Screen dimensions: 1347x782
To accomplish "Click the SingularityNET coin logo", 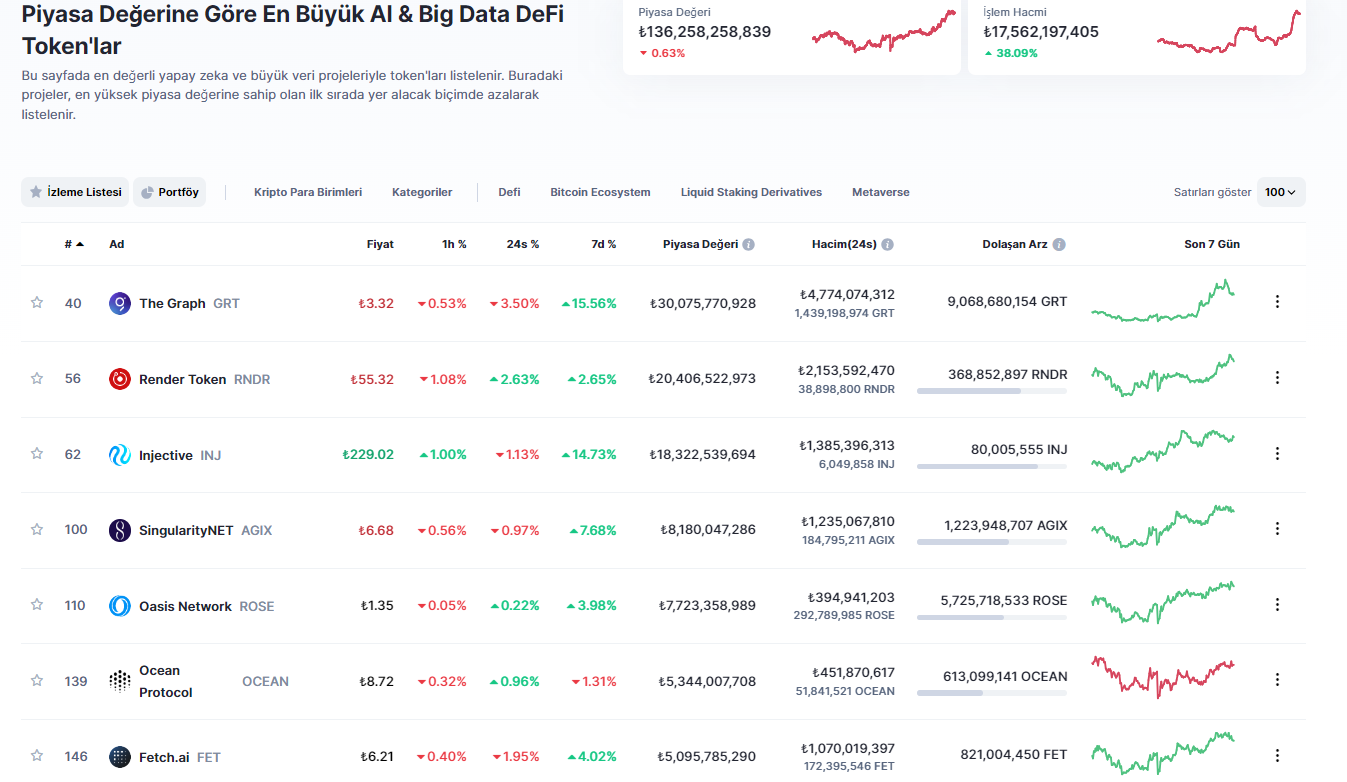I will click(120, 530).
